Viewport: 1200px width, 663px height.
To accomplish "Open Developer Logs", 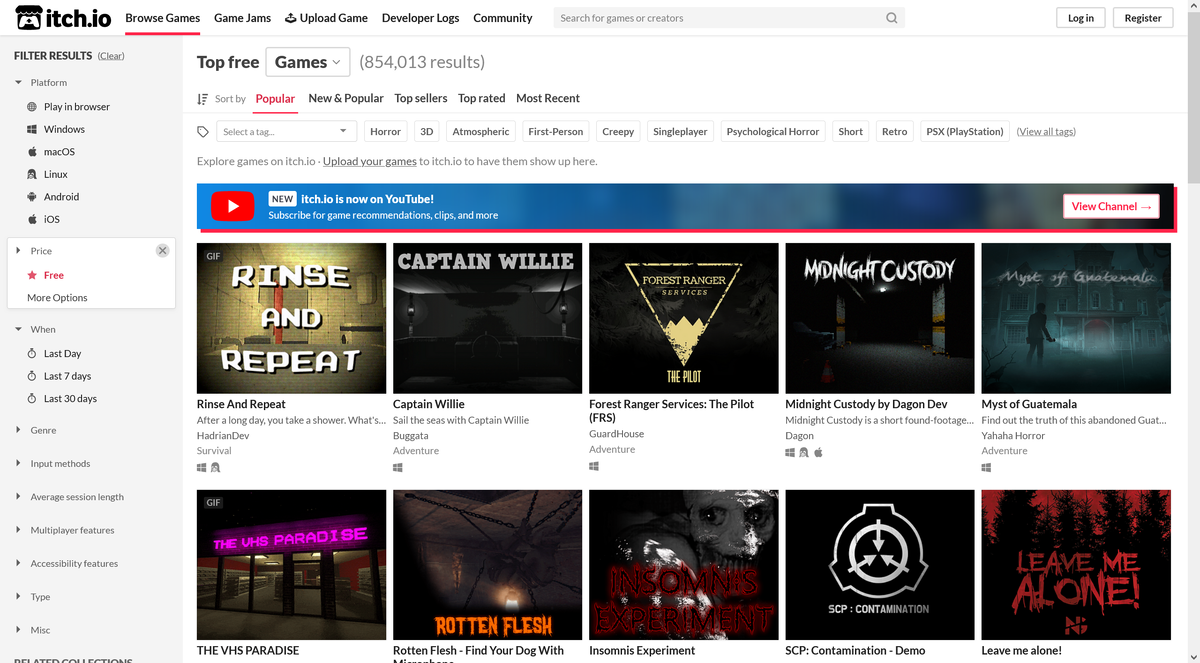I will 420,18.
